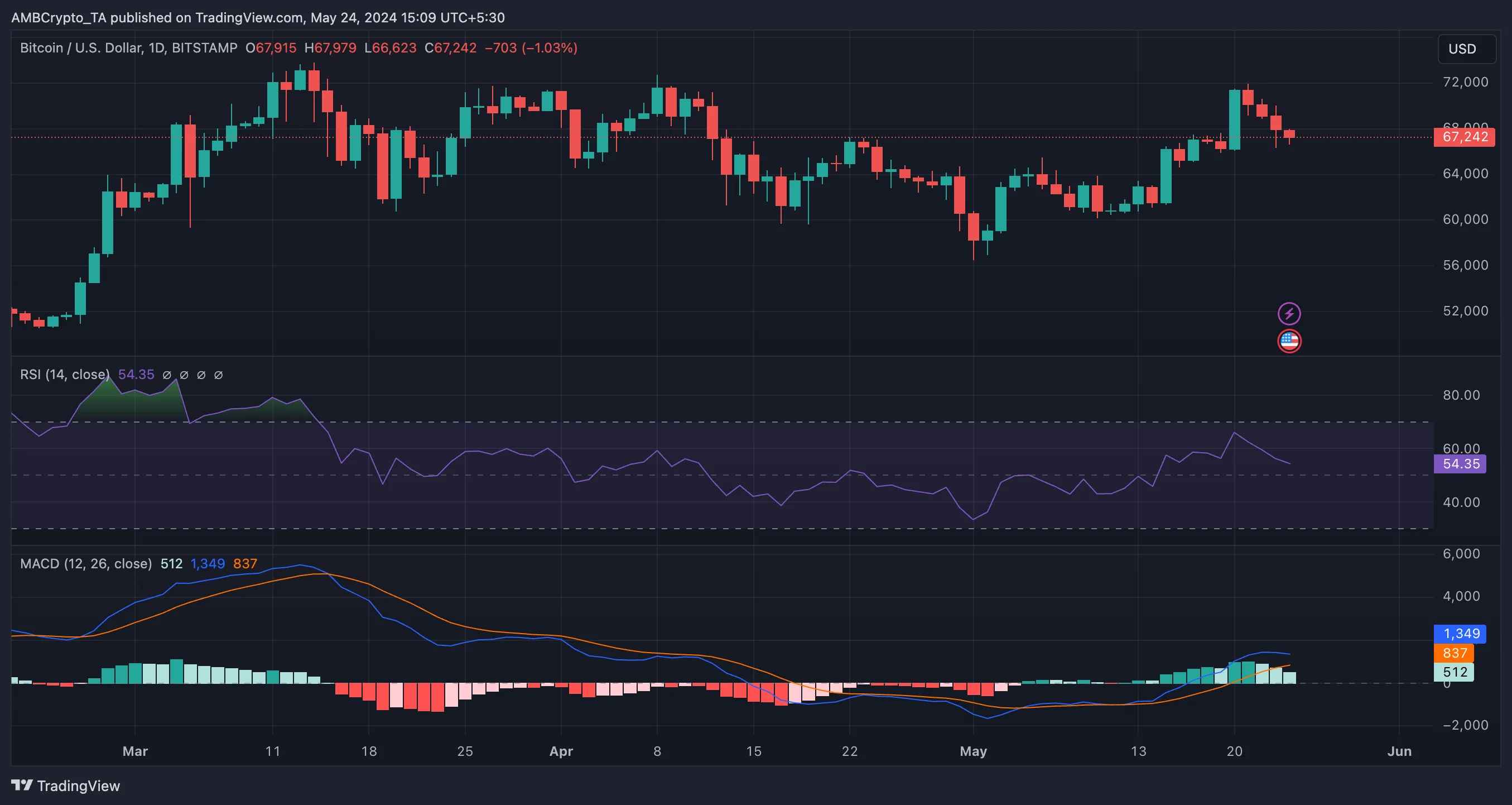
Task: Click the 4,000 MACD axis label
Action: click(x=1462, y=597)
